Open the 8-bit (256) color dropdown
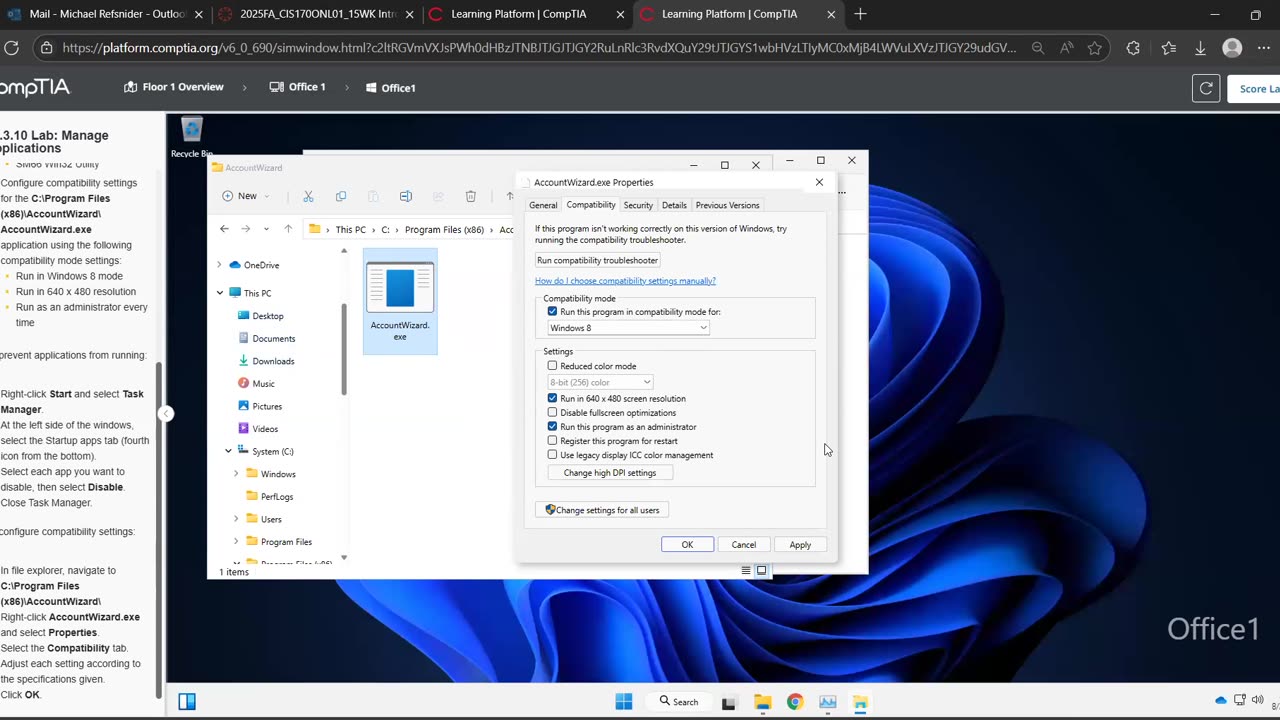 tap(600, 382)
